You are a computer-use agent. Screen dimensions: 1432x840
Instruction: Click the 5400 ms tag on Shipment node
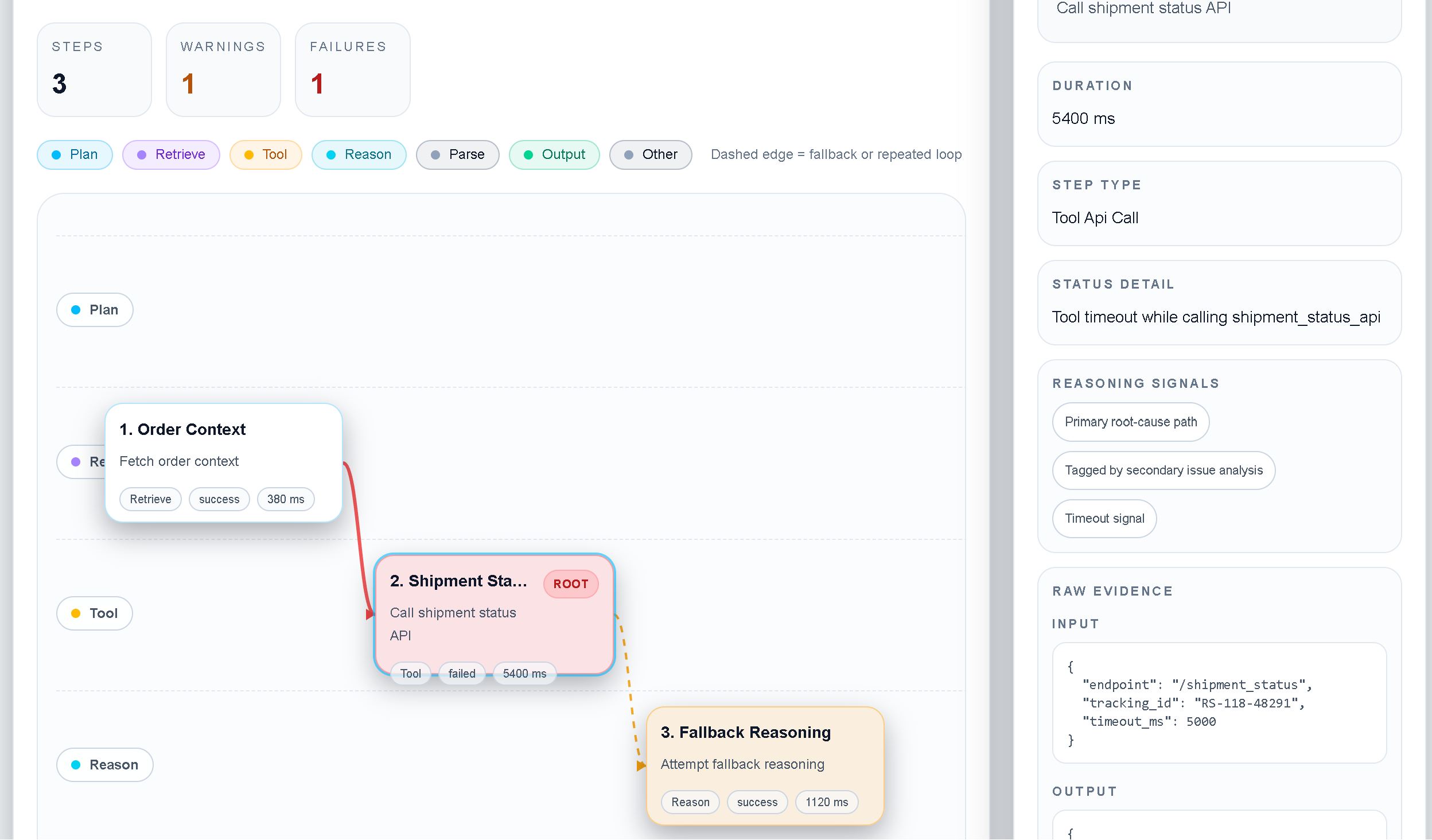(x=524, y=674)
